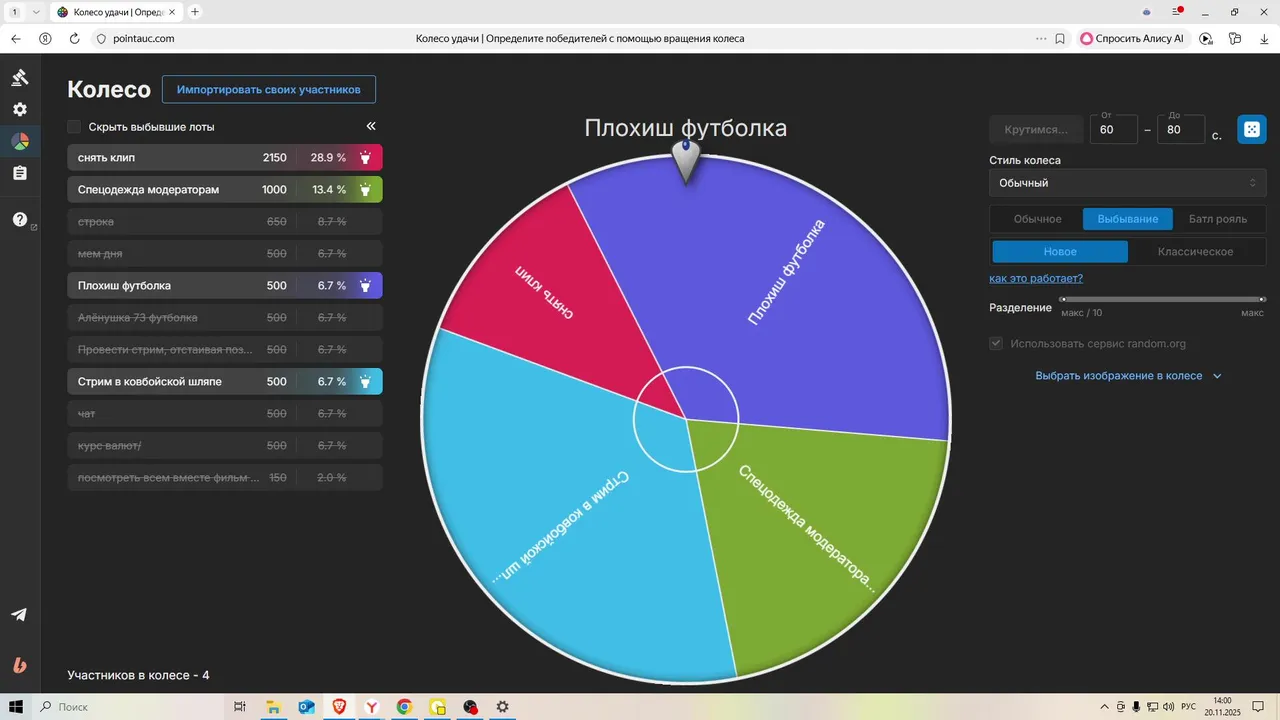Toggle 'Использовать сервис random.org' checkbox

pos(996,343)
